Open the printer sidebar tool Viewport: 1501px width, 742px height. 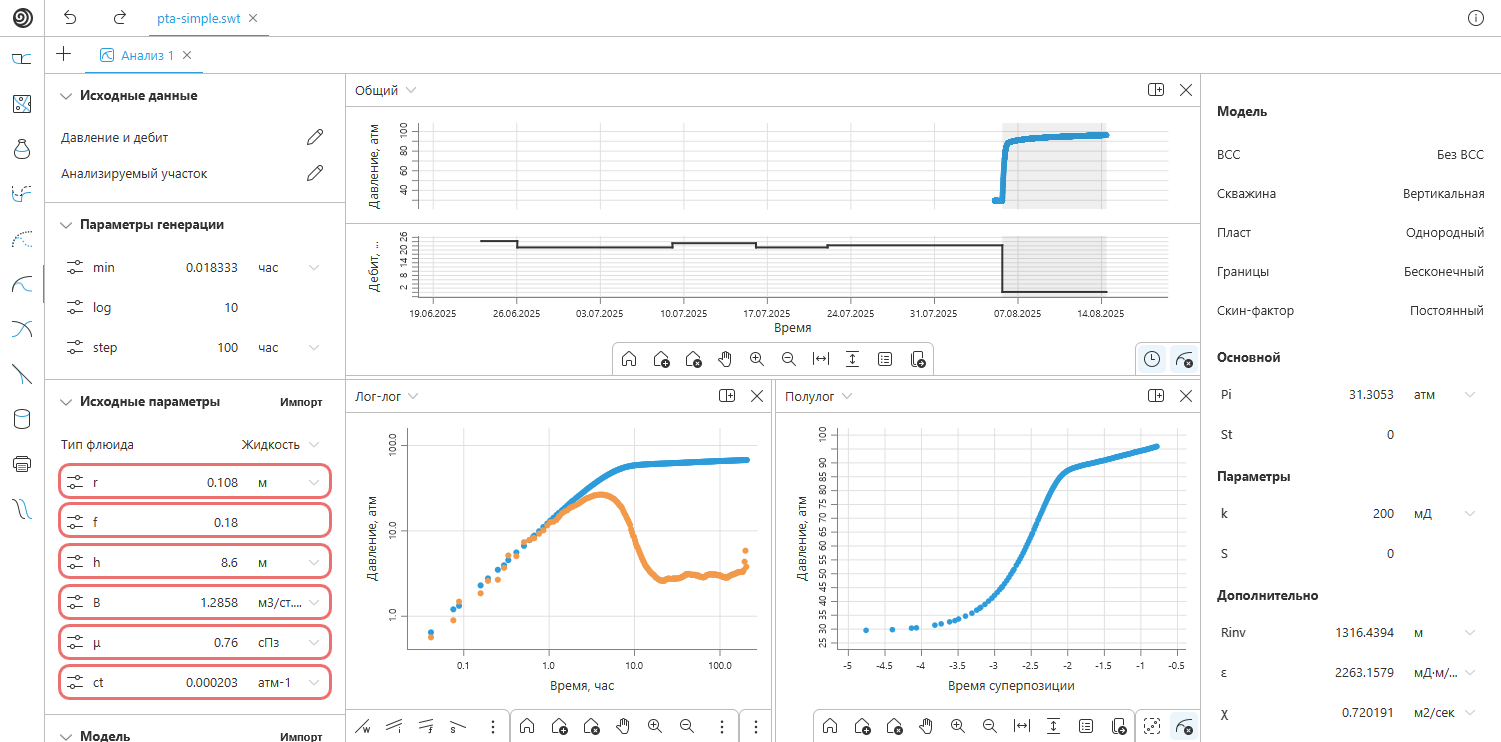coord(22,463)
